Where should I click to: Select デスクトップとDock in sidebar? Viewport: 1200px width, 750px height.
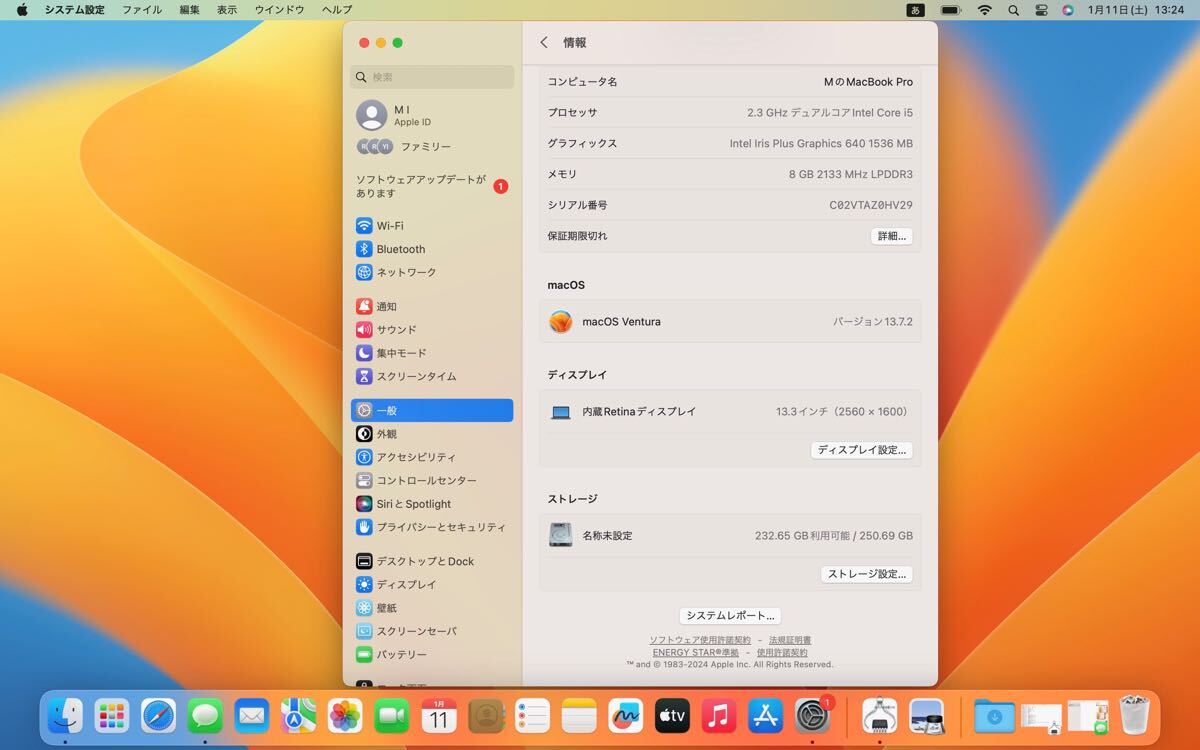coord(432,561)
